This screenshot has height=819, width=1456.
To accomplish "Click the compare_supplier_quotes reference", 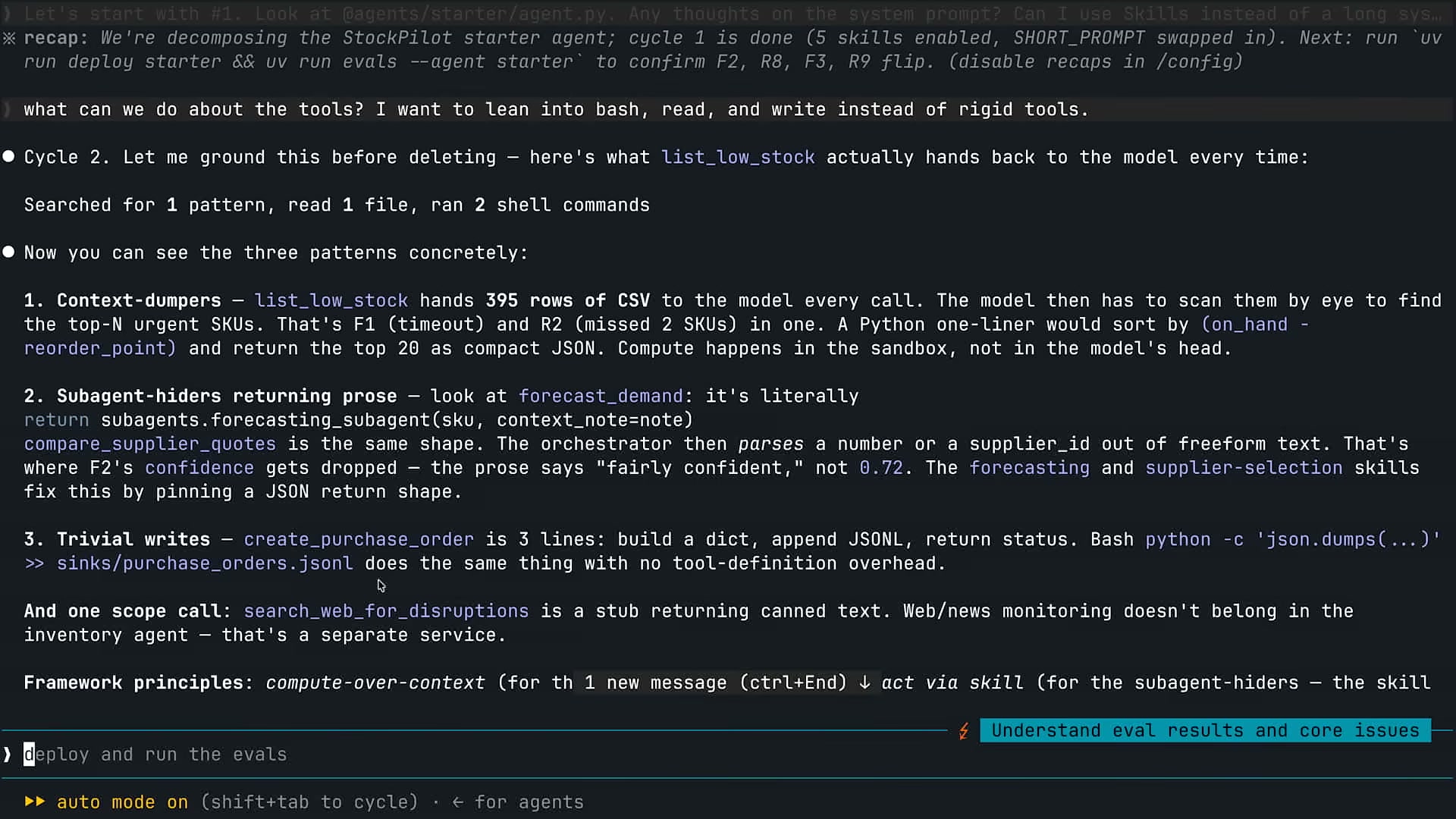I will 150,444.
